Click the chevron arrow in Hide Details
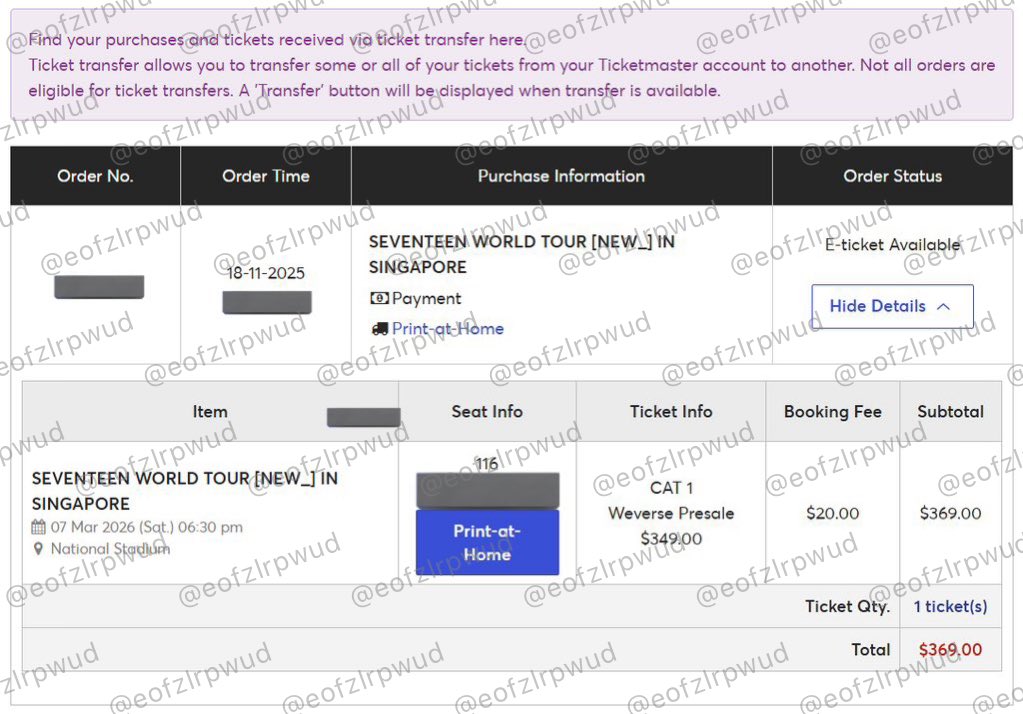The height and width of the screenshot is (714, 1023). click(943, 306)
